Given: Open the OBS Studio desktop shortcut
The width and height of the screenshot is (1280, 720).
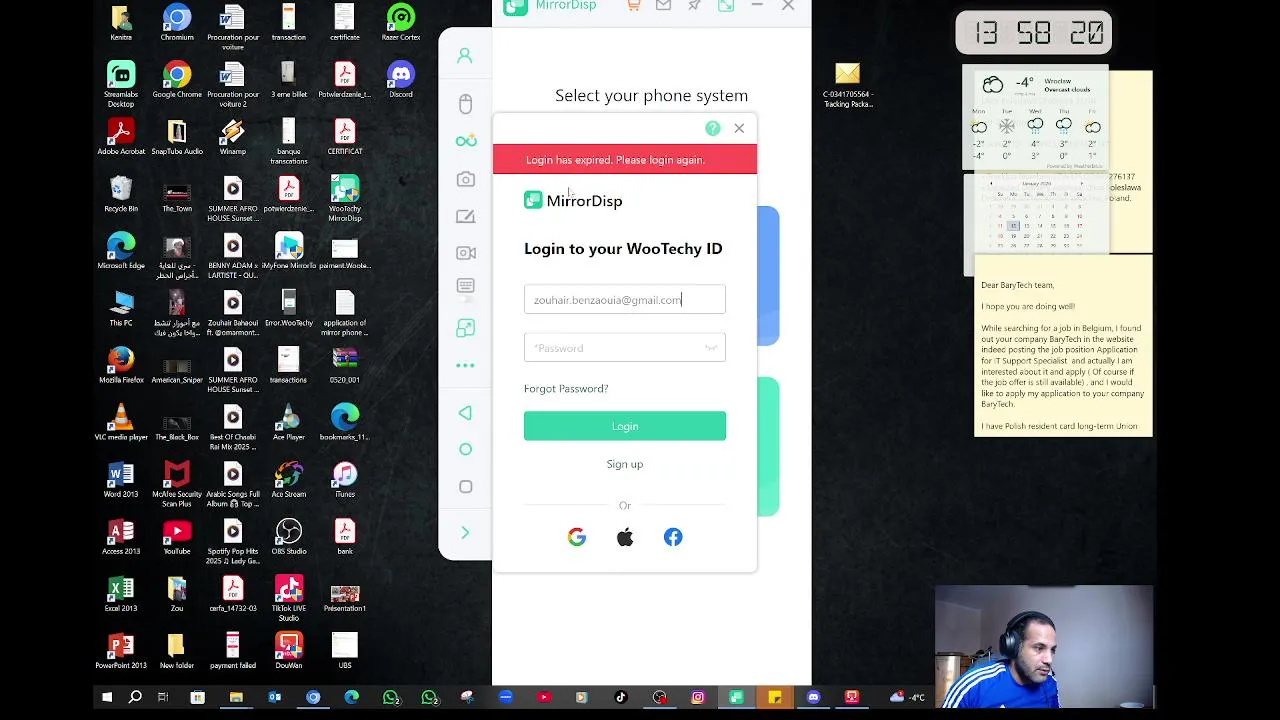Looking at the screenshot, I should (289, 537).
